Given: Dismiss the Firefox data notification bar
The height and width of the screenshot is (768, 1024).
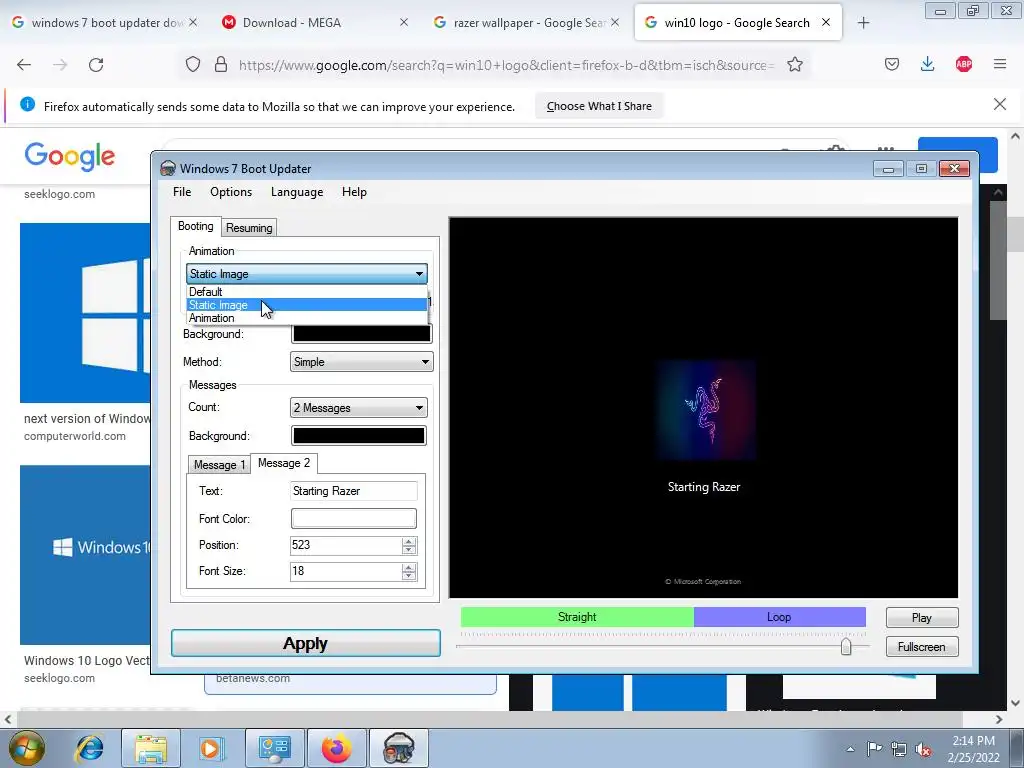Looking at the screenshot, I should coord(1000,104).
